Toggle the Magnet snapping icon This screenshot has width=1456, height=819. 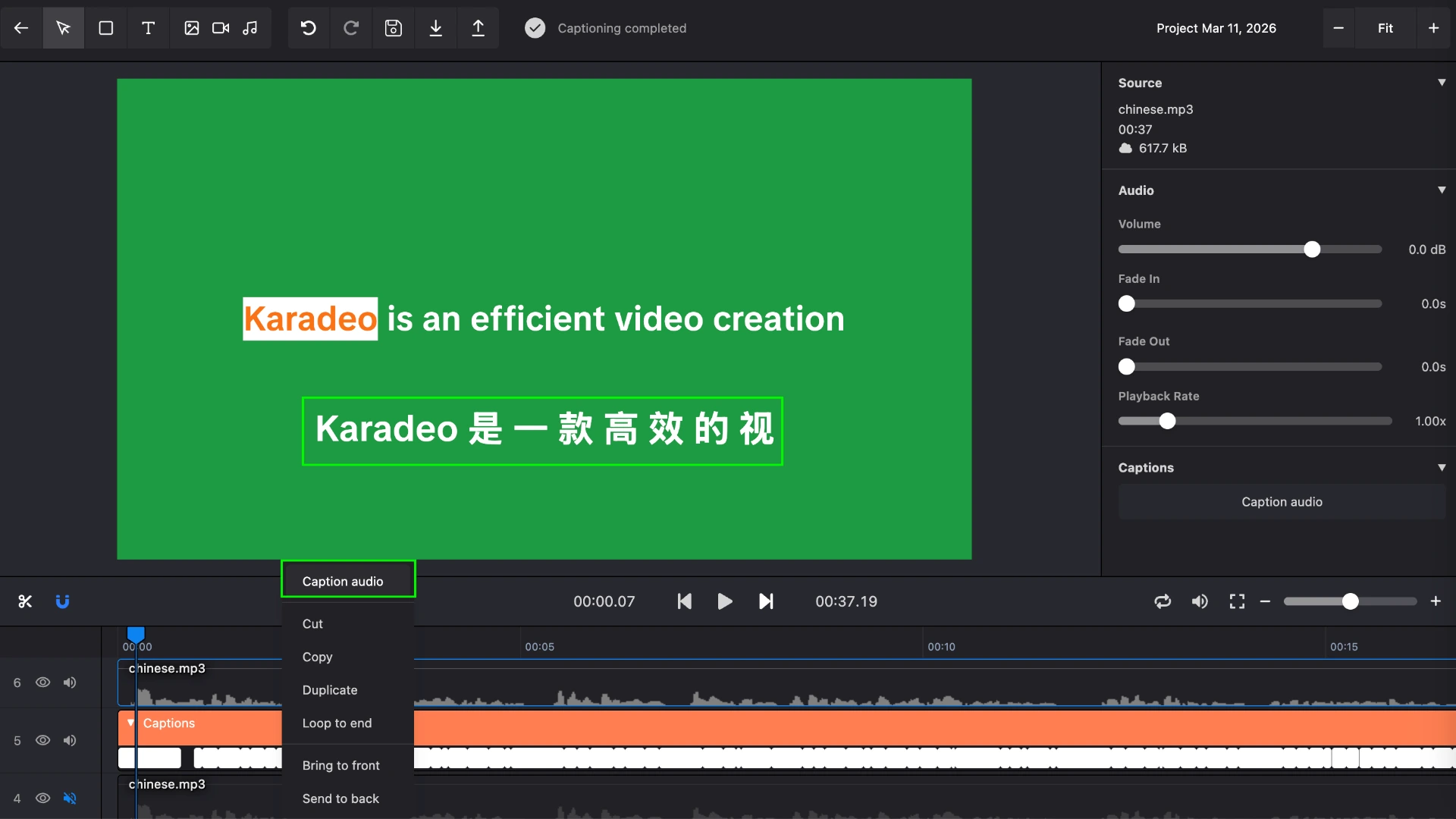(63, 601)
